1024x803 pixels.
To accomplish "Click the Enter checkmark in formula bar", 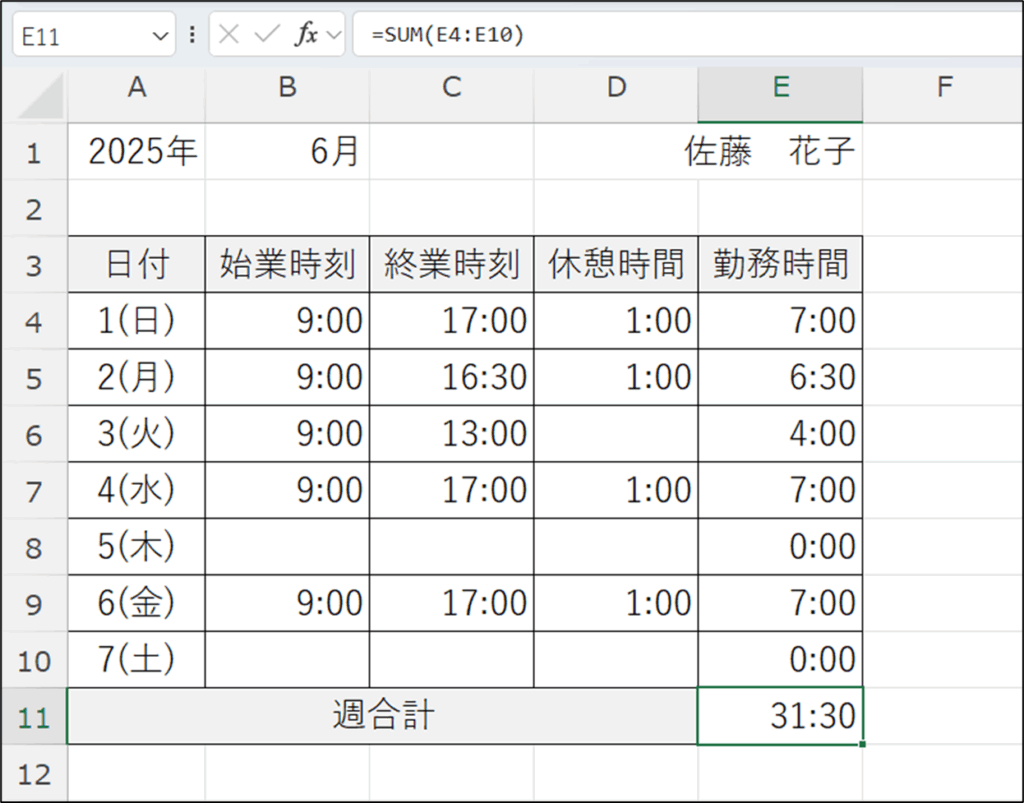I will pyautogui.click(x=266, y=35).
